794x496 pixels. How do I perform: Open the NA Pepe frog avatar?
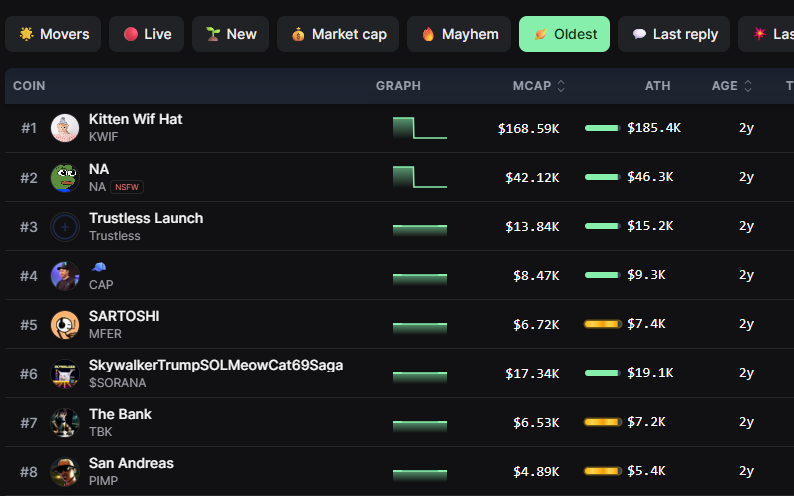click(65, 178)
